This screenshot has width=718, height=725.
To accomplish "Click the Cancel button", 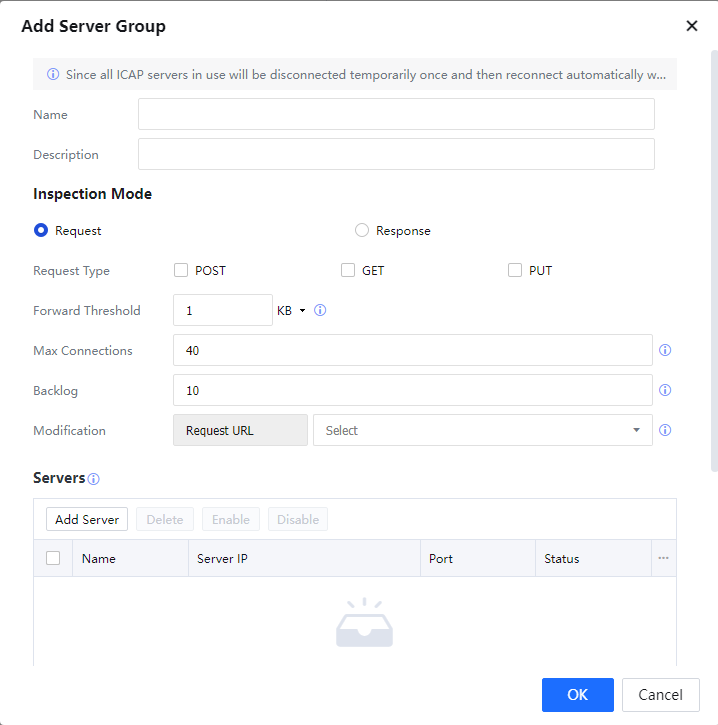I will [660, 695].
